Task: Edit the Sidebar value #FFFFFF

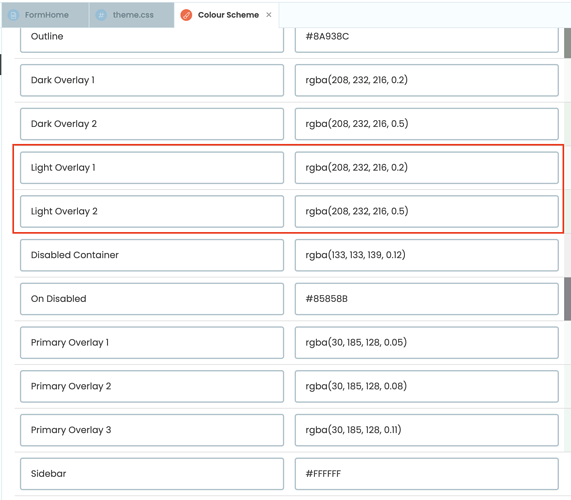Action: coord(426,473)
